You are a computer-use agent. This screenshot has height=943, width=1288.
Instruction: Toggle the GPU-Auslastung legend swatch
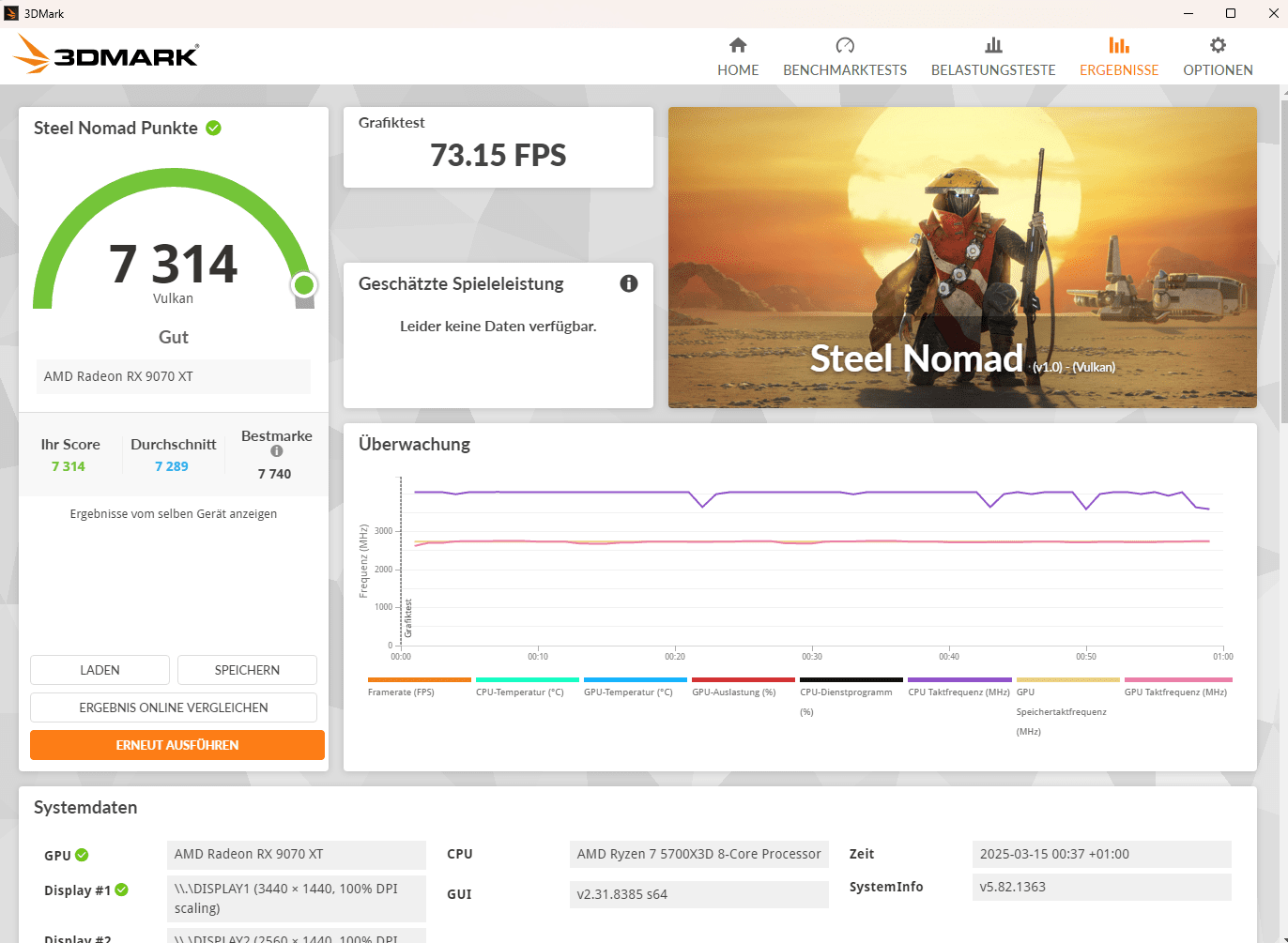click(743, 679)
